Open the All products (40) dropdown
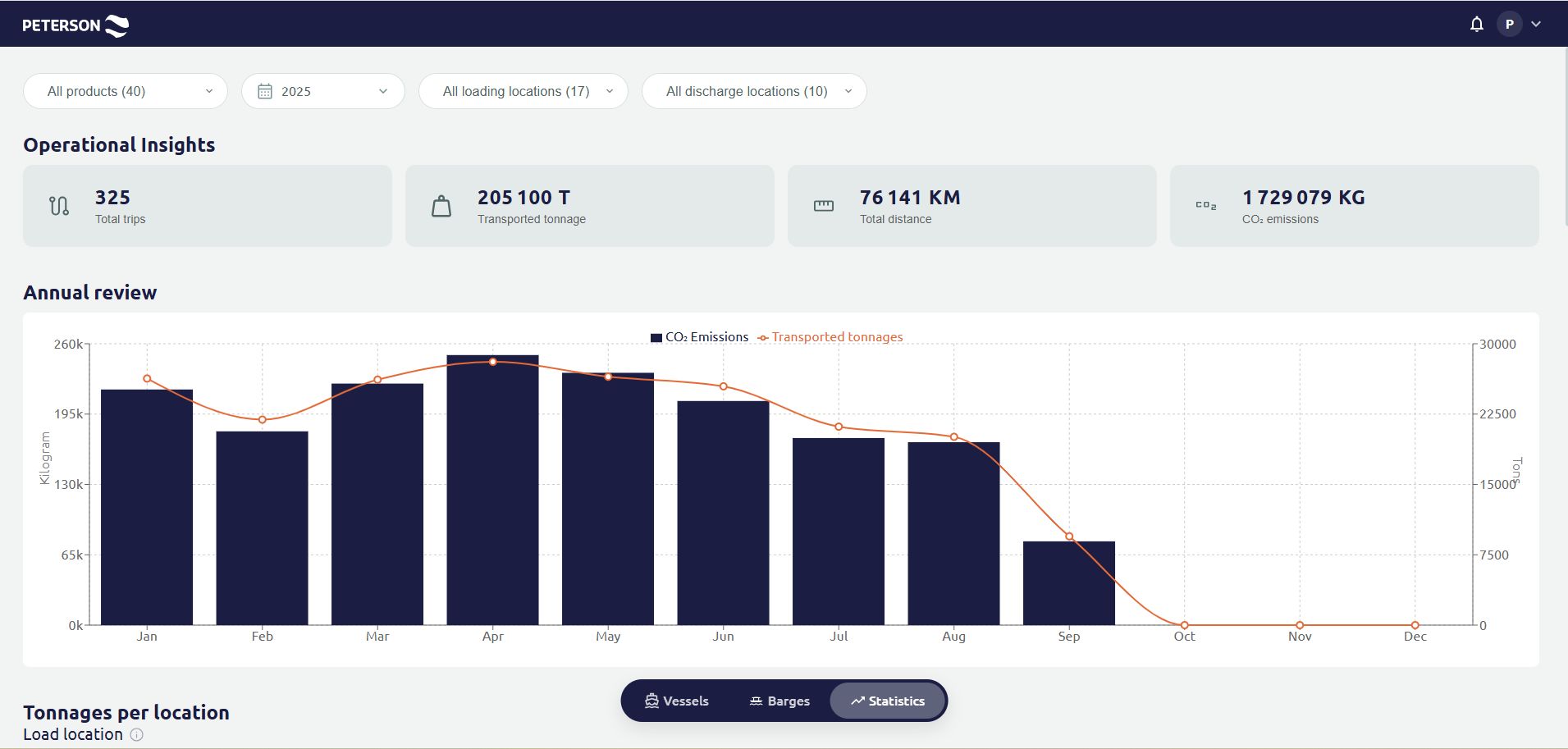1568x749 pixels. [x=125, y=91]
